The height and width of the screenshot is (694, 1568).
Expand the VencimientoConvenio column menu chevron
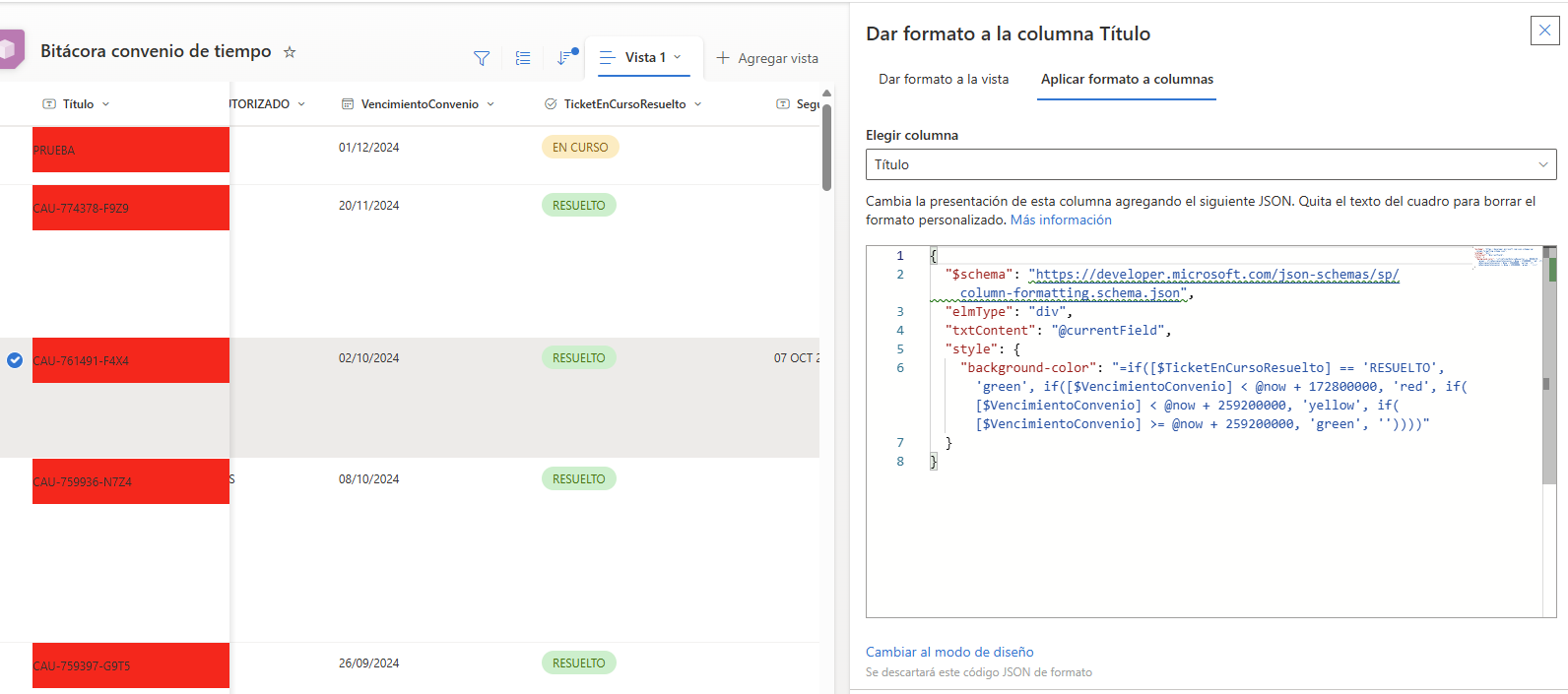(490, 104)
